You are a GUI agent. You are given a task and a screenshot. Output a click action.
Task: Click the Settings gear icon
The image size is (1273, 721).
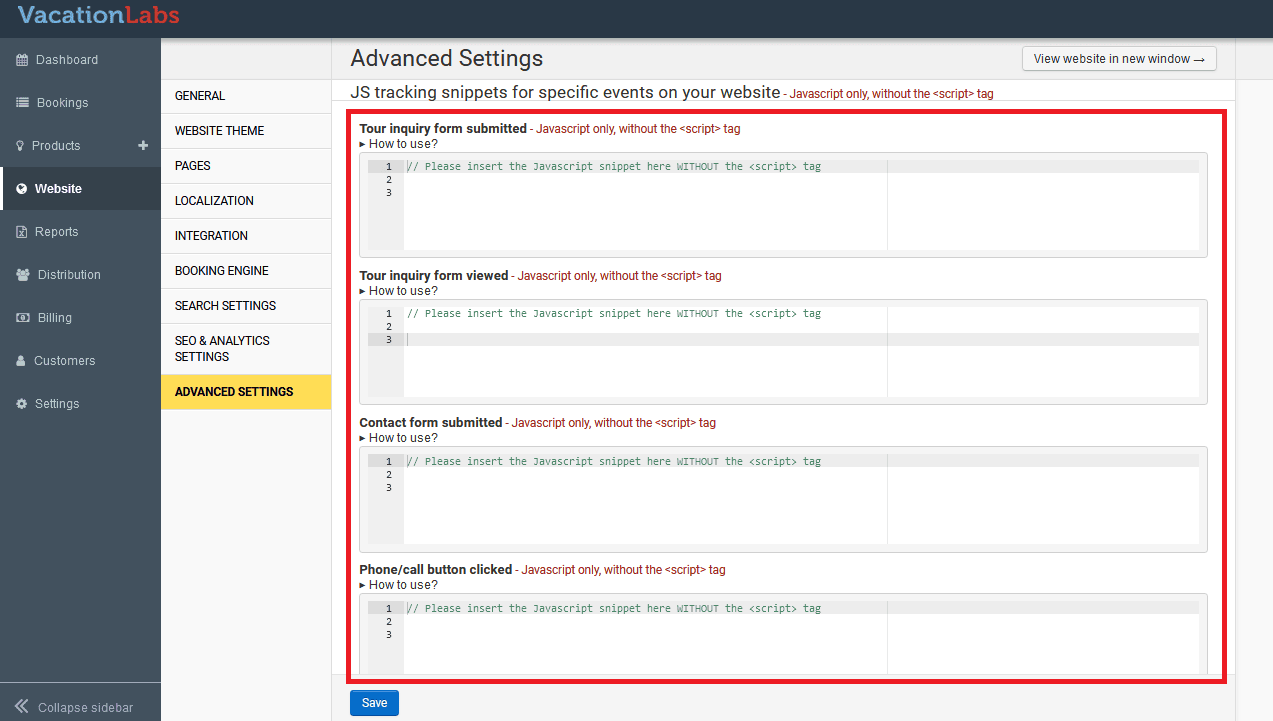22,404
